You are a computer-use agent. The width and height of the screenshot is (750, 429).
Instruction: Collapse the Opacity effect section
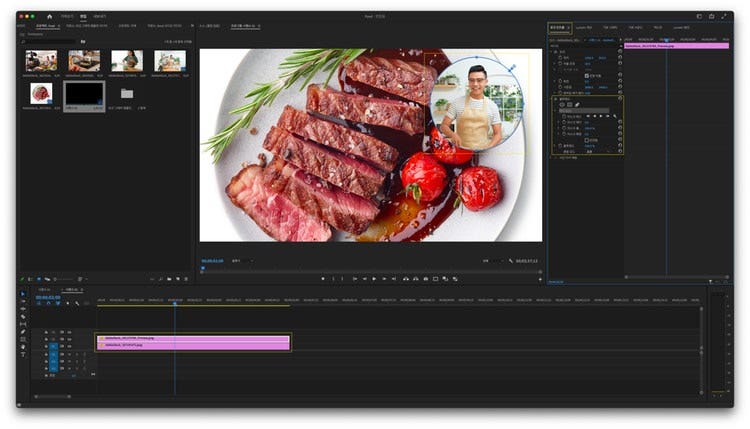[551, 99]
